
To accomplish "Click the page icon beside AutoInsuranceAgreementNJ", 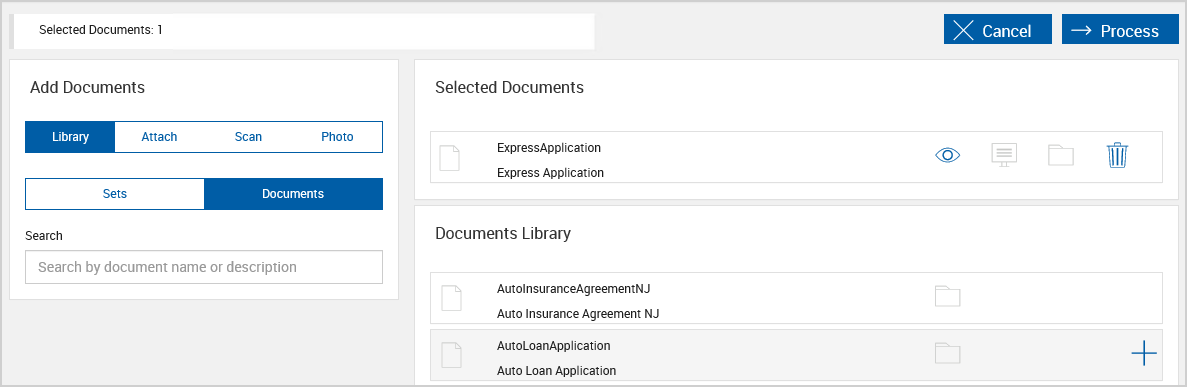I will 452,298.
